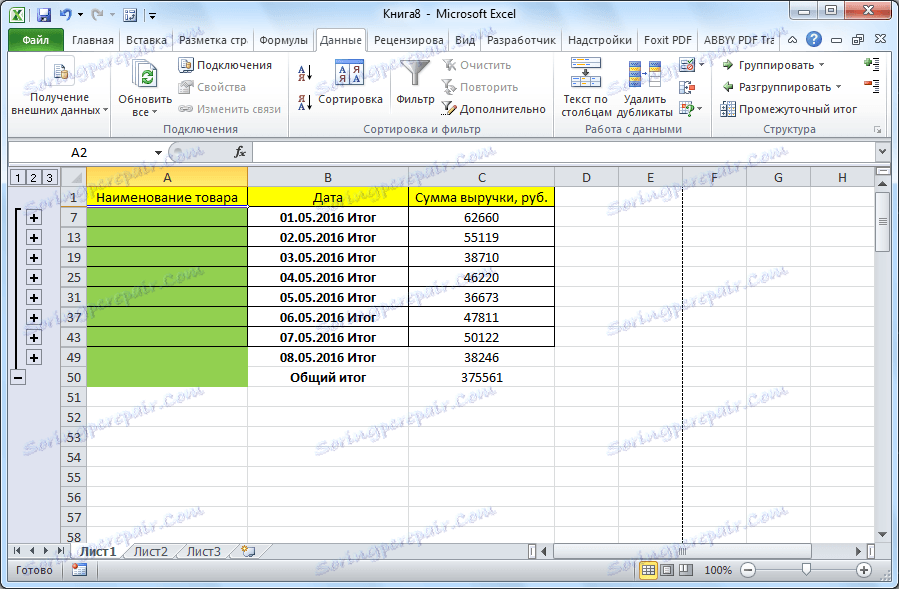This screenshot has width=899, height=589.
Task: Click the Удалить дубликаты icon
Action: [x=644, y=75]
